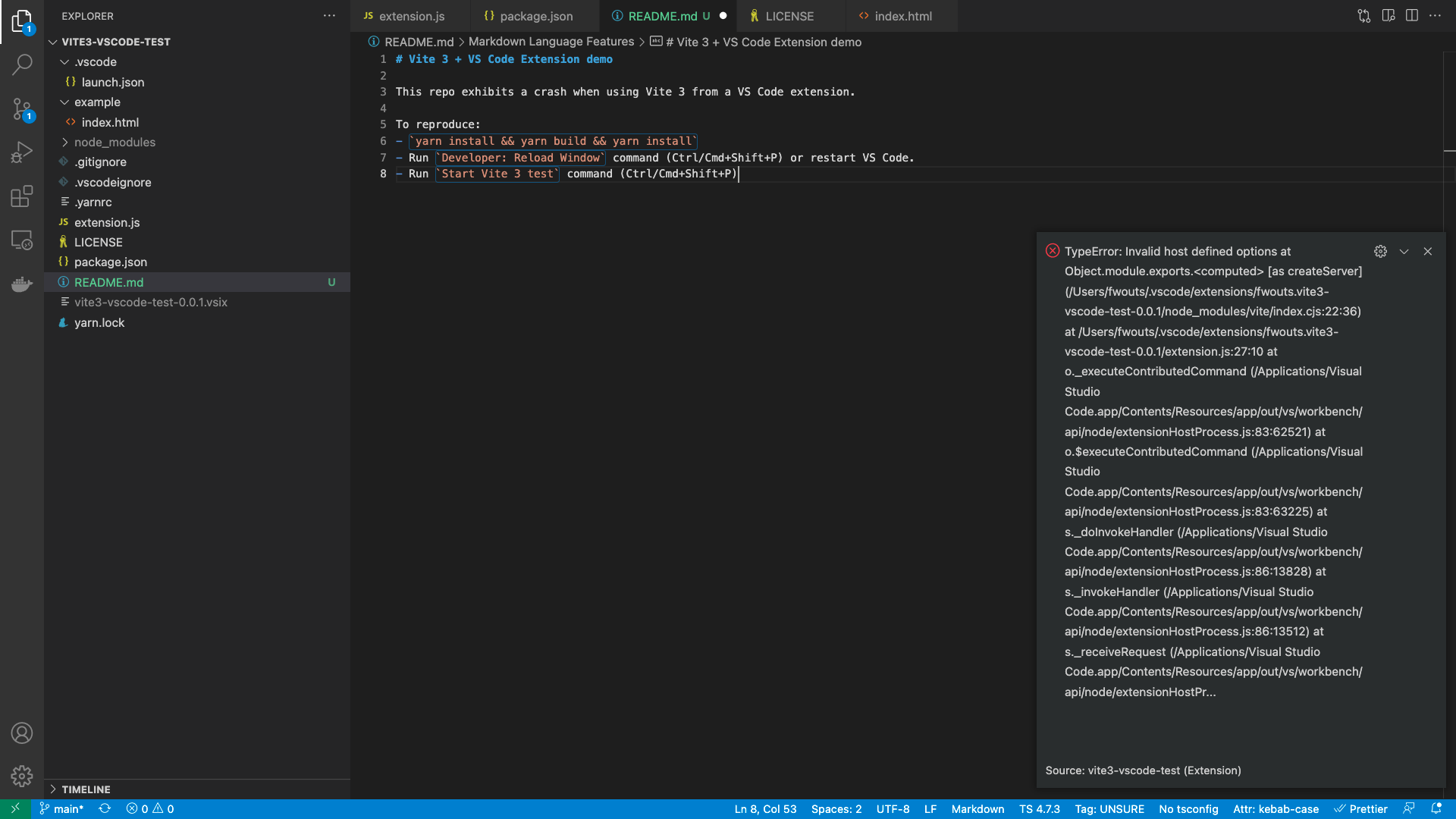Open the Extensions view
Viewport: 1456px width, 819px height.
point(22,196)
